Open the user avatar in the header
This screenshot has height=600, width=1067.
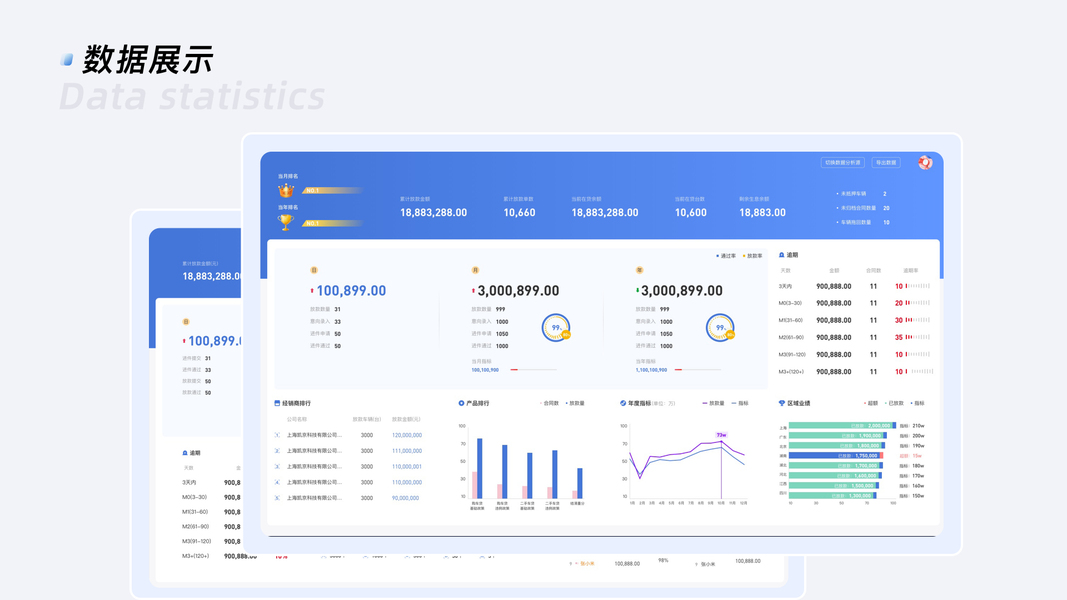[x=925, y=163]
